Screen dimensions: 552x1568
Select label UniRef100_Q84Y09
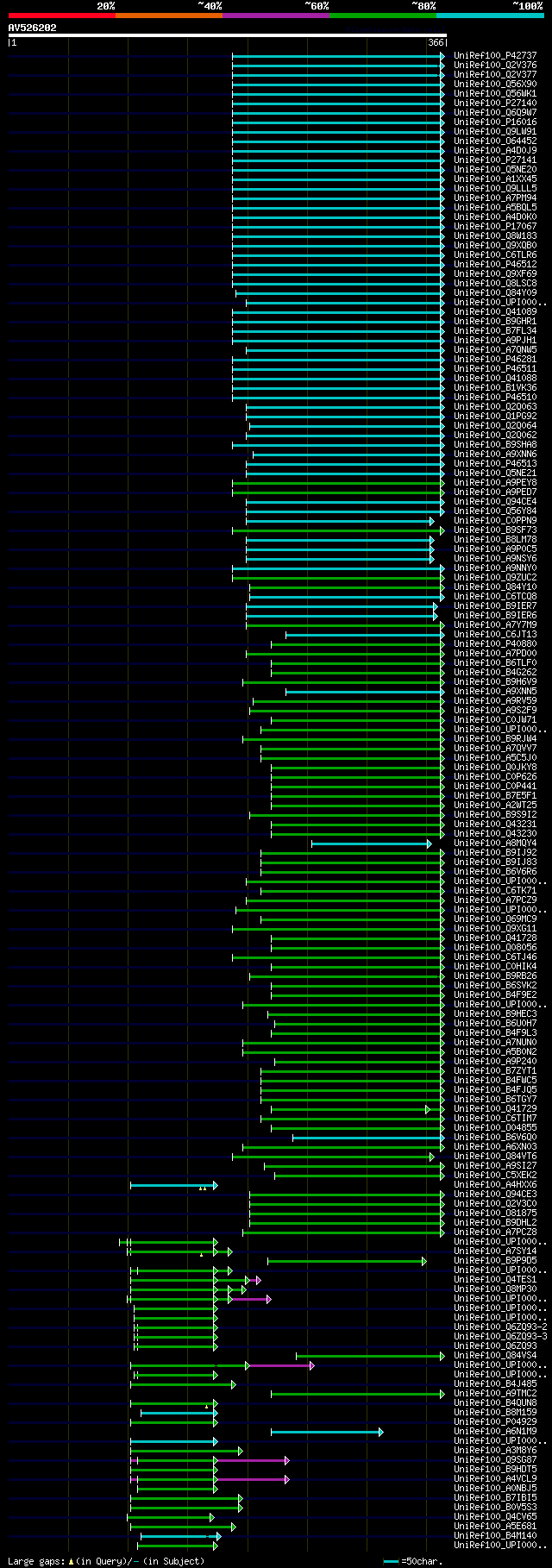click(x=495, y=293)
